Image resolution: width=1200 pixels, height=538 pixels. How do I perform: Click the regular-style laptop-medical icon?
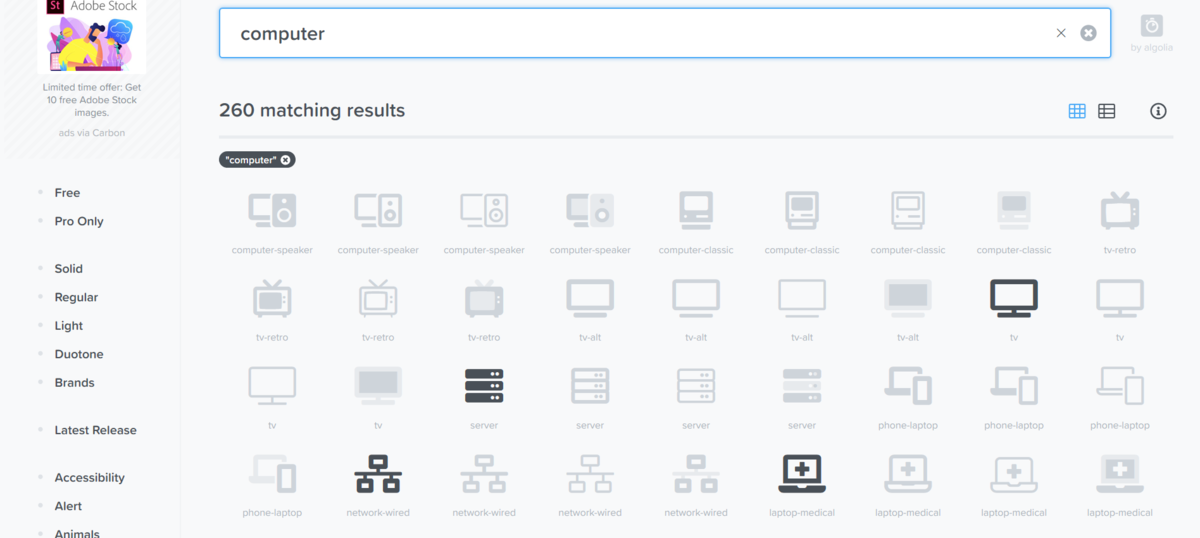[908, 474]
